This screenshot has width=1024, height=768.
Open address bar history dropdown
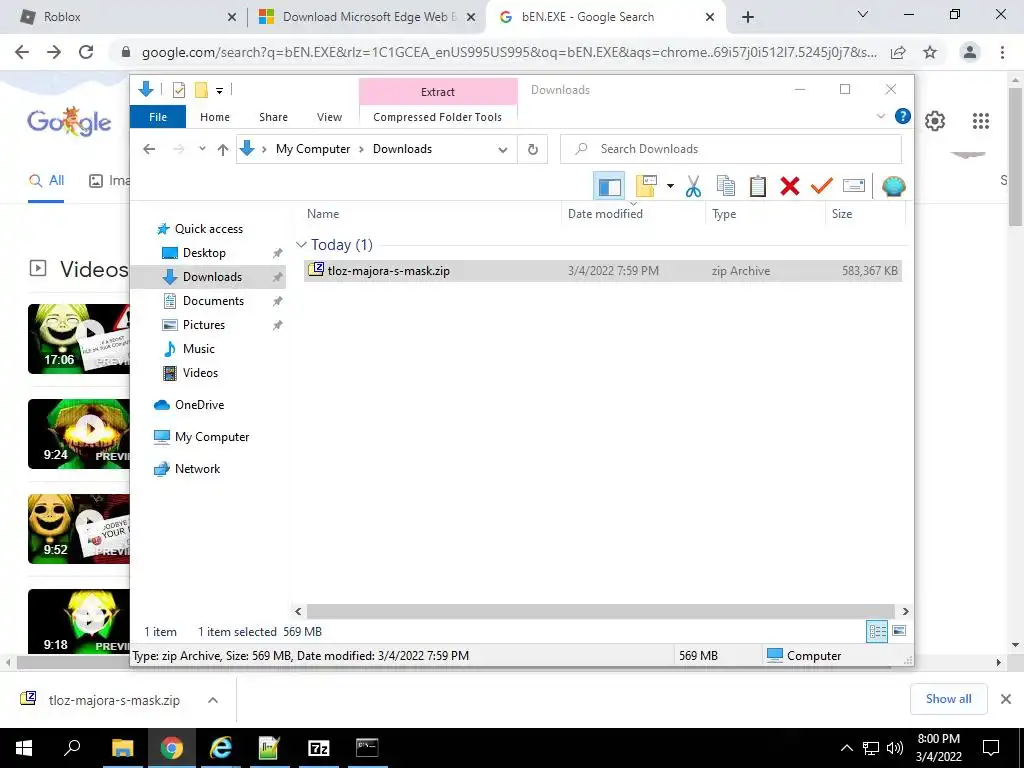pyautogui.click(x=502, y=150)
